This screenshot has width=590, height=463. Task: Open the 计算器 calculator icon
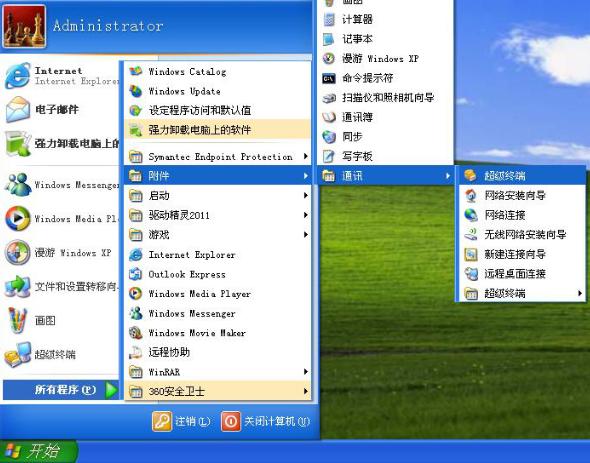[329, 19]
